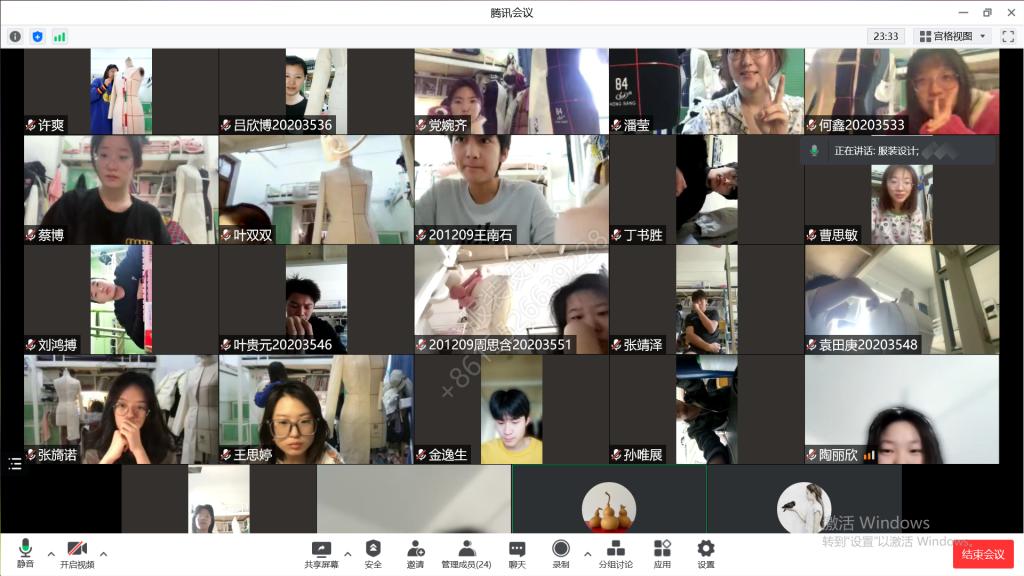The height and width of the screenshot is (576, 1024).
Task: Open the 安全 security menu
Action: 373,553
